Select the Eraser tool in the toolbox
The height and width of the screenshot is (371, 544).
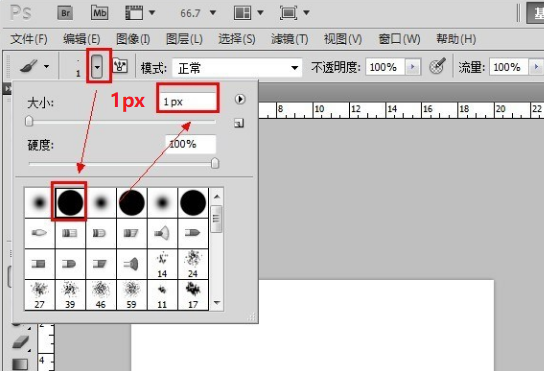click(x=21, y=342)
